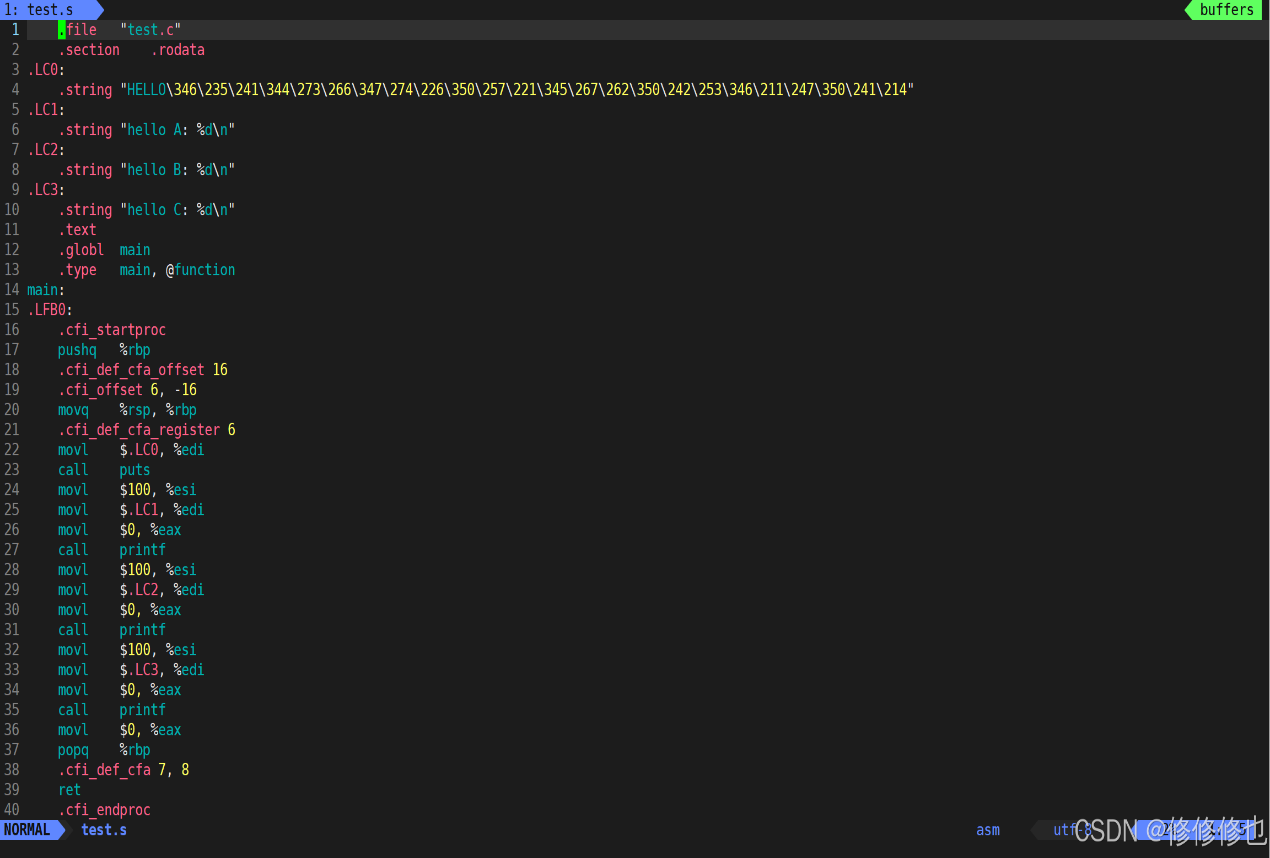
Task: Click the .LC0: label on line 3
Action: tap(46, 70)
